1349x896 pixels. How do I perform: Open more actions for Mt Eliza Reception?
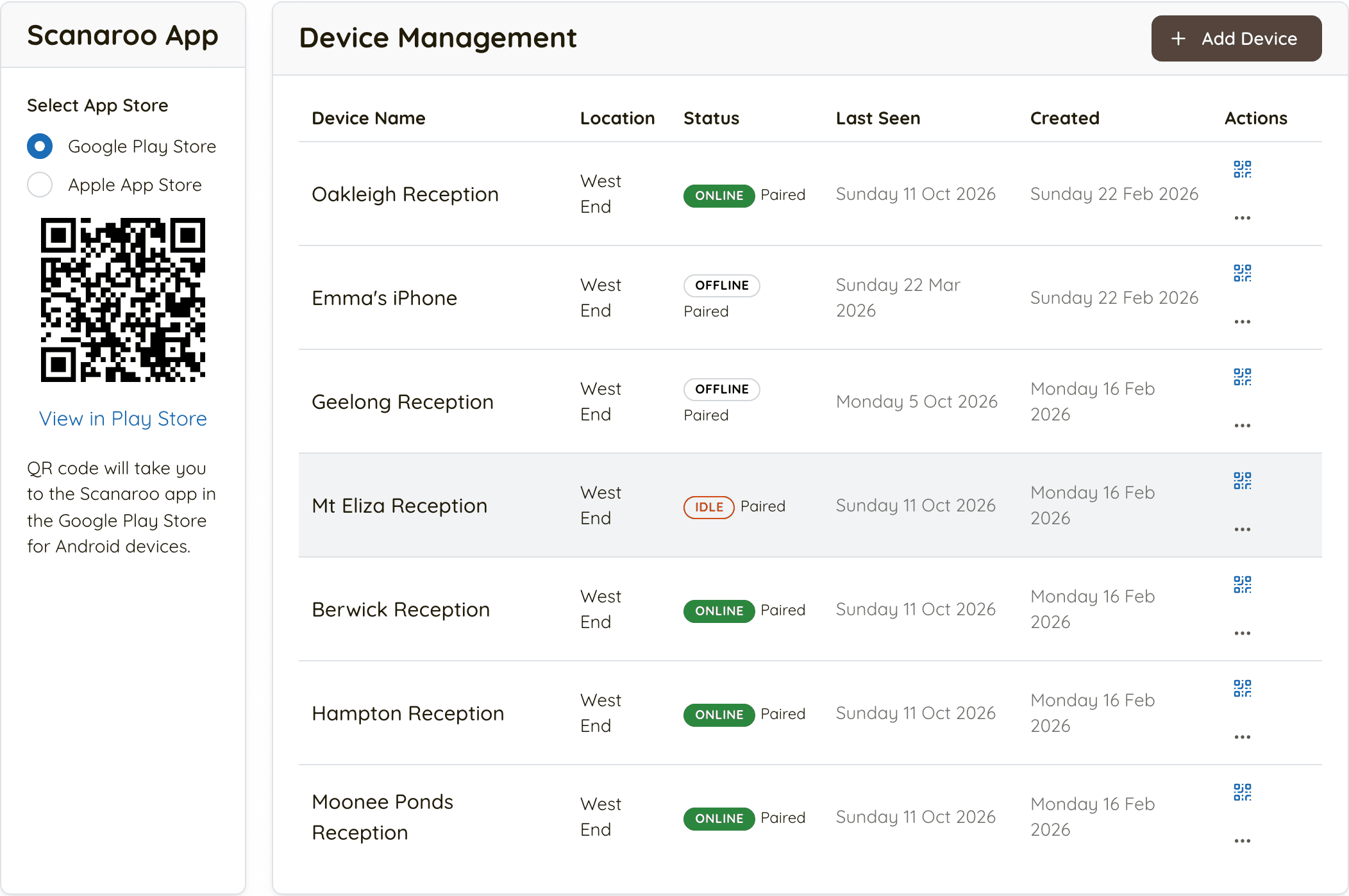click(x=1242, y=529)
